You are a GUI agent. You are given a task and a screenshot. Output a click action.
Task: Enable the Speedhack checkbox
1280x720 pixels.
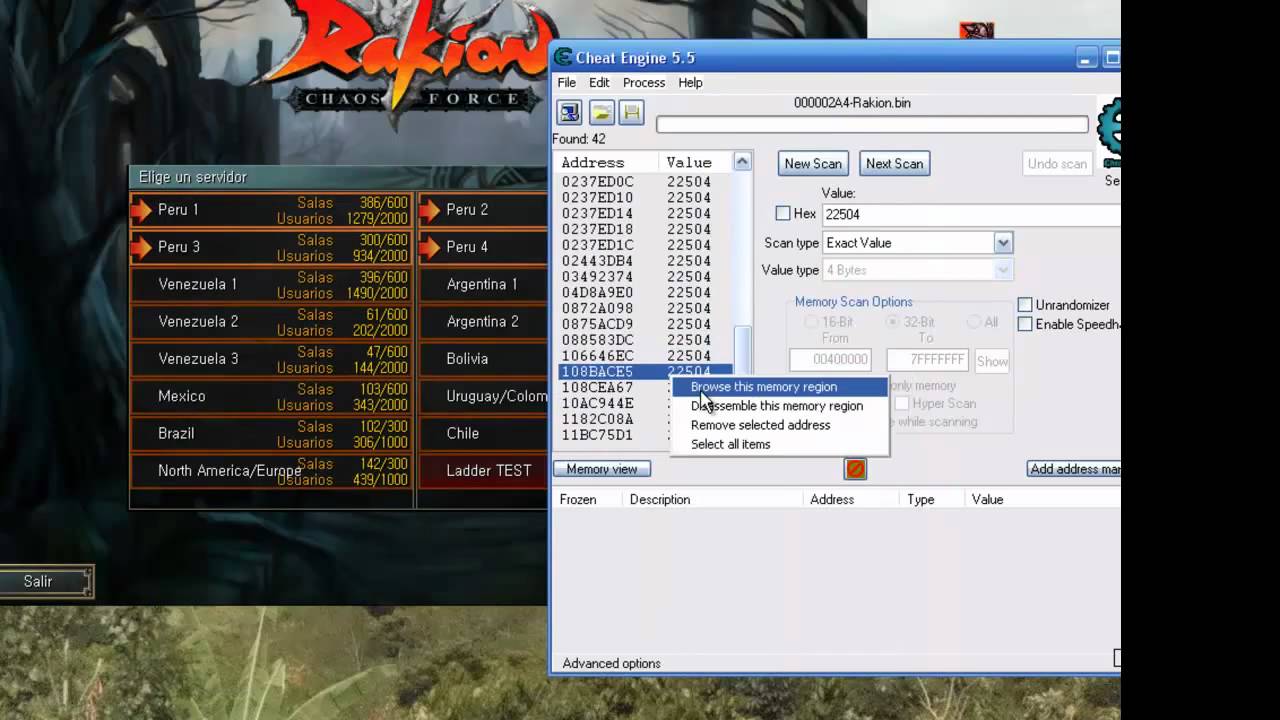[x=1025, y=324]
